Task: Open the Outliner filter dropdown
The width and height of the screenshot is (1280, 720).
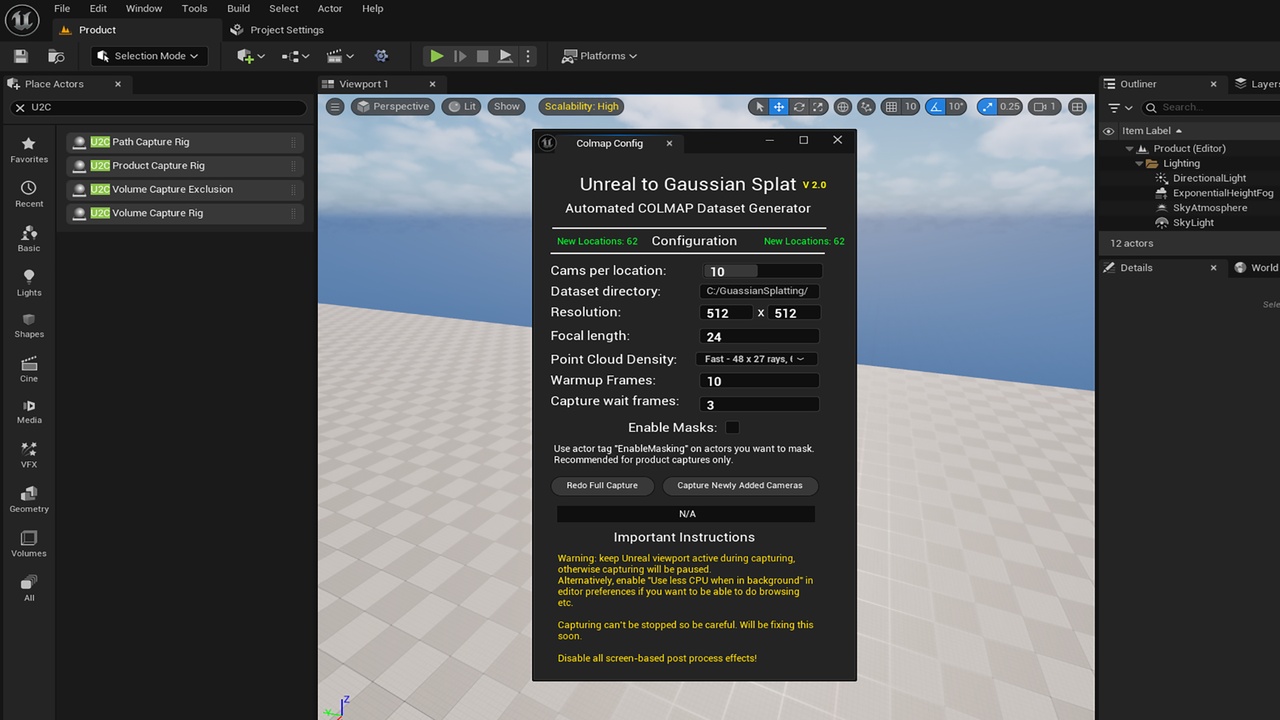Action: 1119,107
